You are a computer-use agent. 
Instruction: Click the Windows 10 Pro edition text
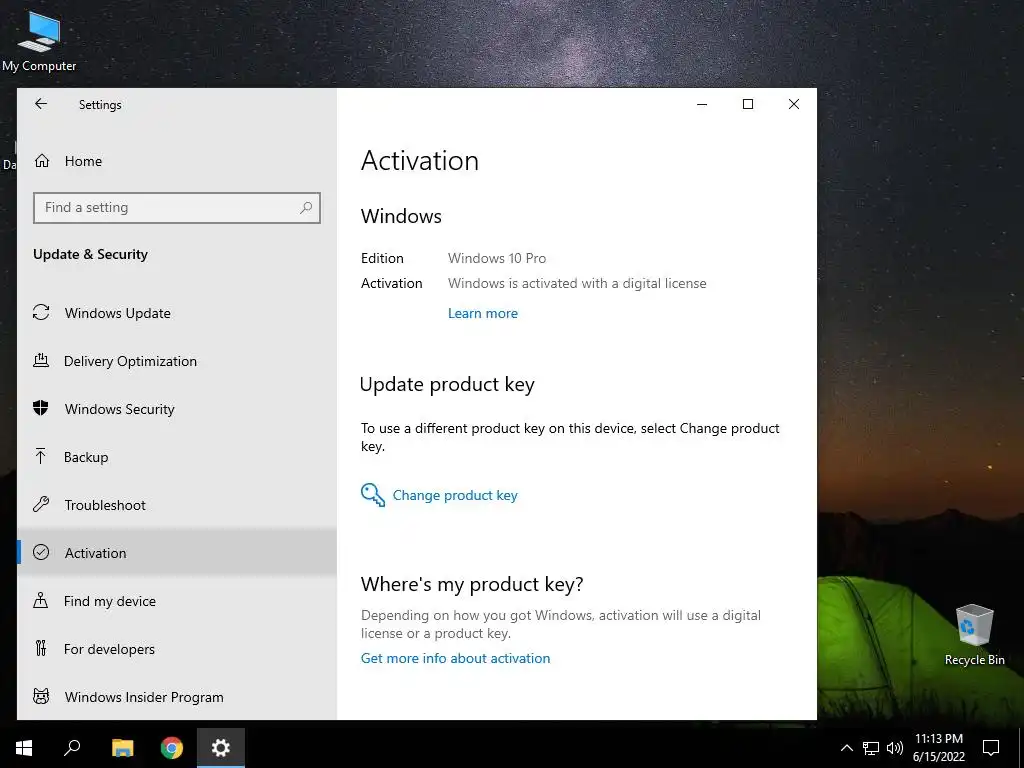pyautogui.click(x=497, y=258)
